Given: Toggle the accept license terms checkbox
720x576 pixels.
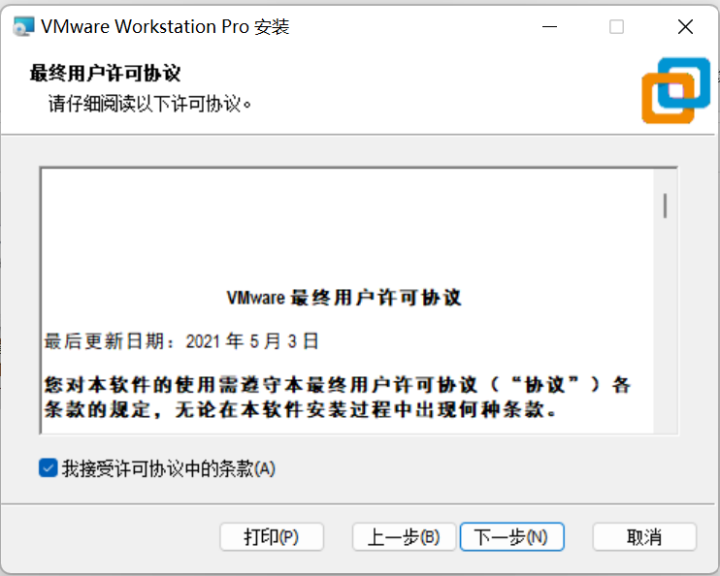Looking at the screenshot, I should [x=48, y=469].
